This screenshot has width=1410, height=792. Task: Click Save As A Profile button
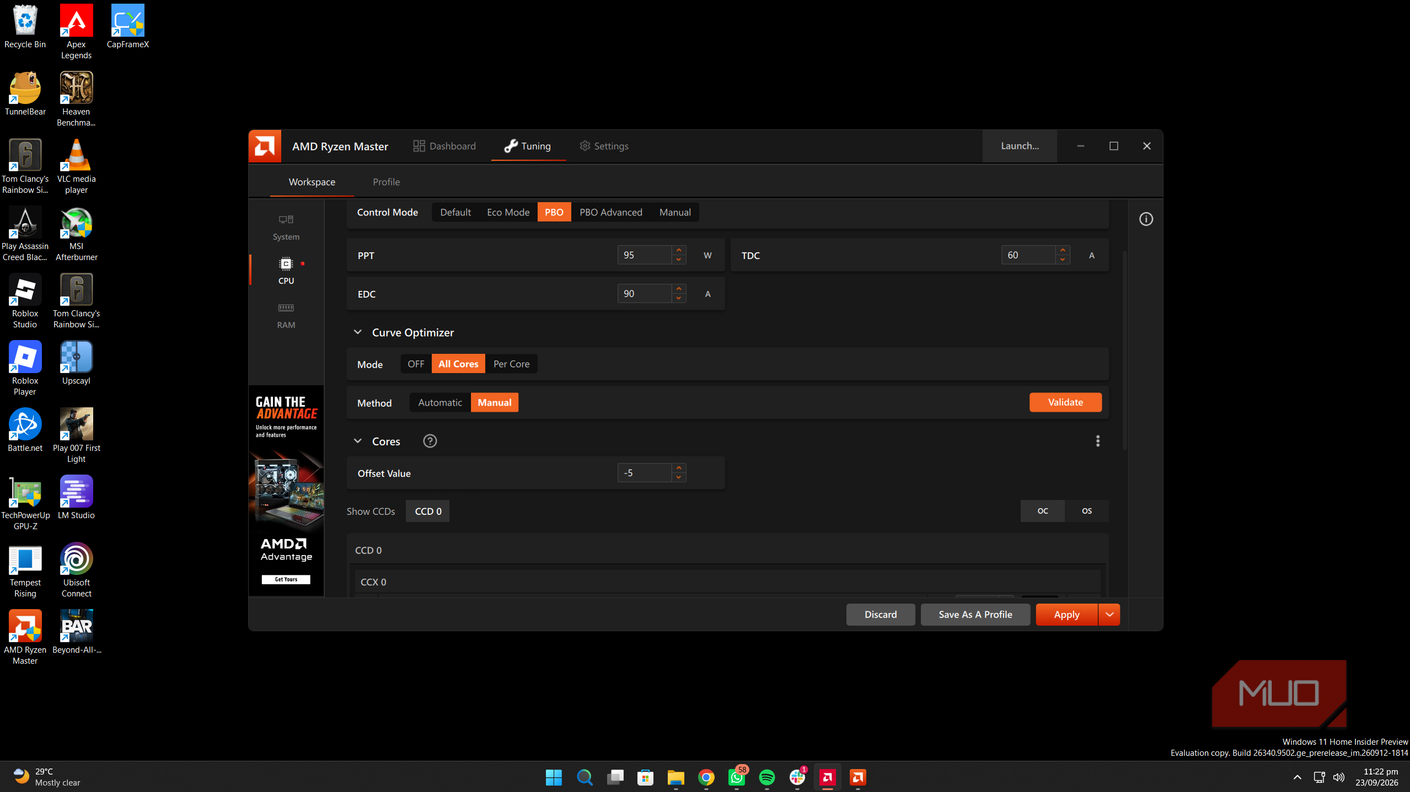click(x=975, y=615)
